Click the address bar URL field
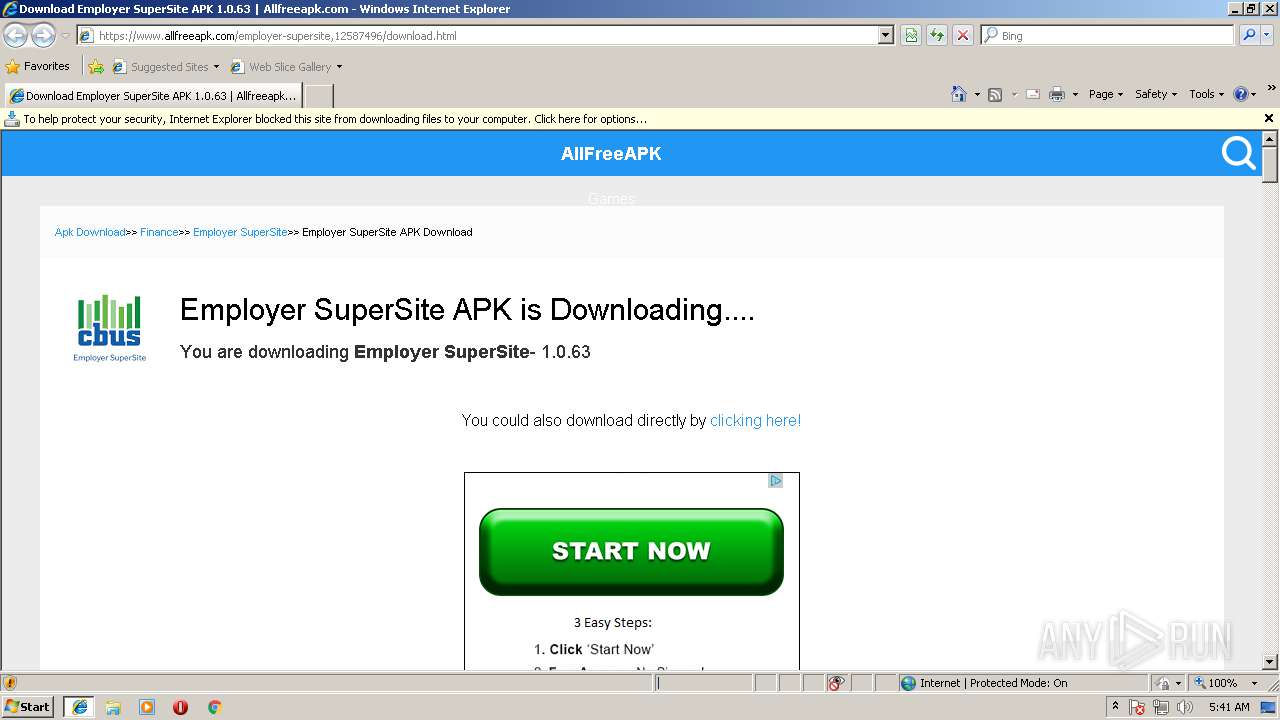 coord(477,35)
